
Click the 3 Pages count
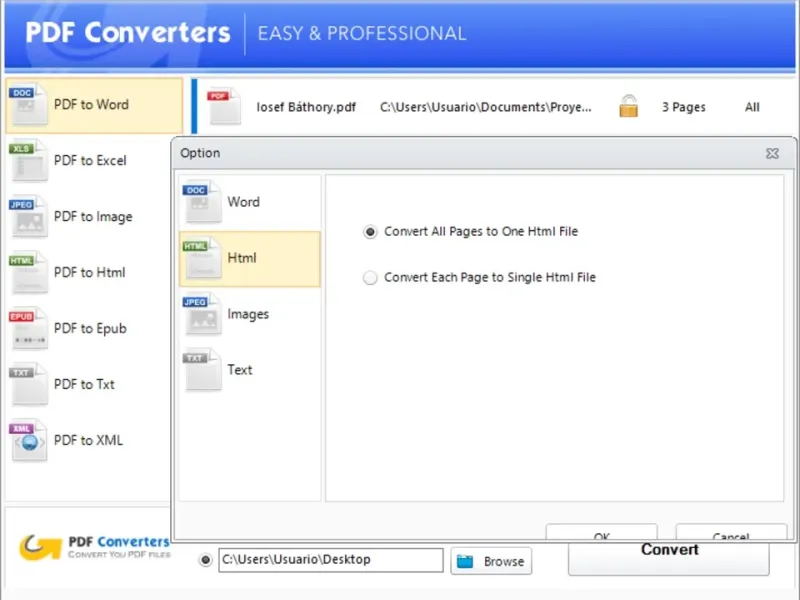(684, 107)
